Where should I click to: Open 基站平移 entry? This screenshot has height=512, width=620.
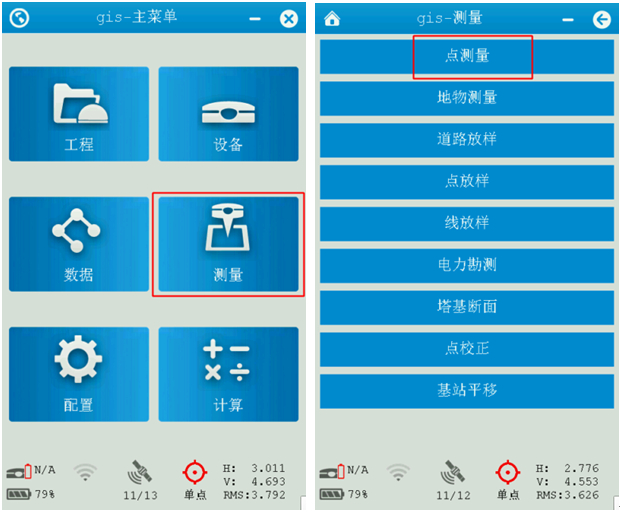tap(467, 392)
